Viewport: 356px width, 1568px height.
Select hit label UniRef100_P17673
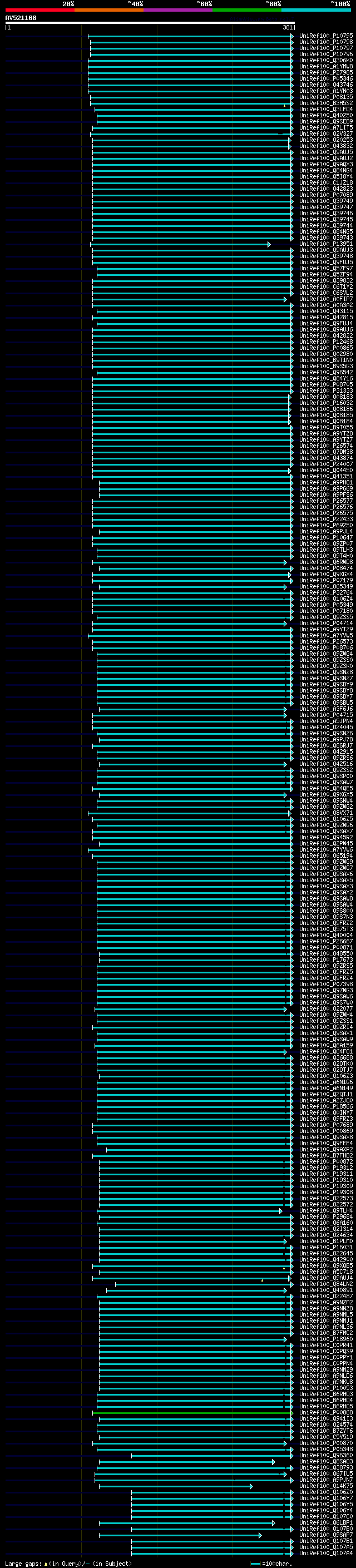(325, 959)
